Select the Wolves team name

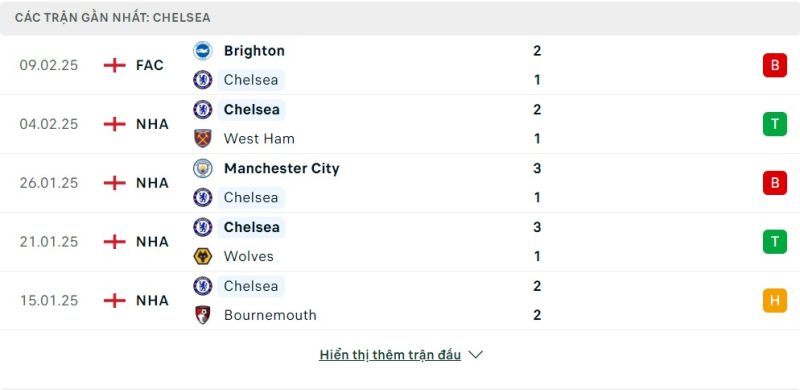[x=248, y=256]
